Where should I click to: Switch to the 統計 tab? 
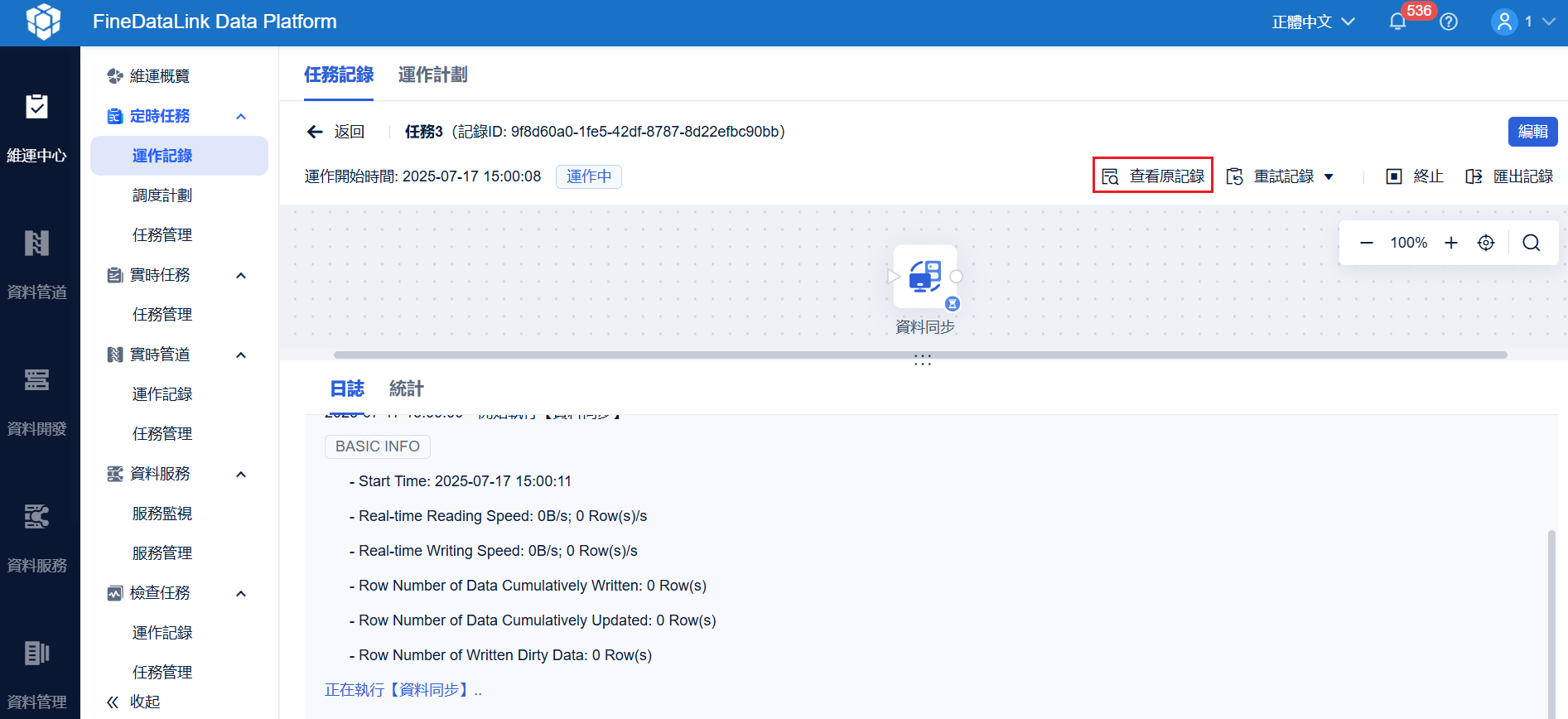(x=407, y=388)
